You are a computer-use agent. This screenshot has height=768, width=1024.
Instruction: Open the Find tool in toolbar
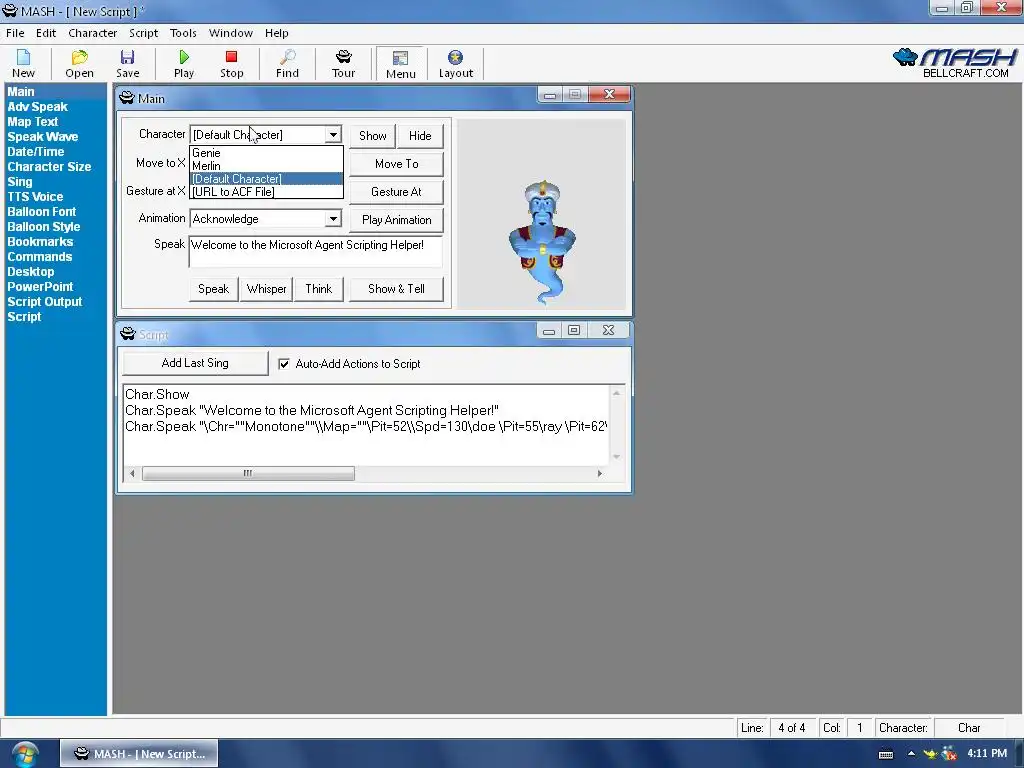pos(287,63)
